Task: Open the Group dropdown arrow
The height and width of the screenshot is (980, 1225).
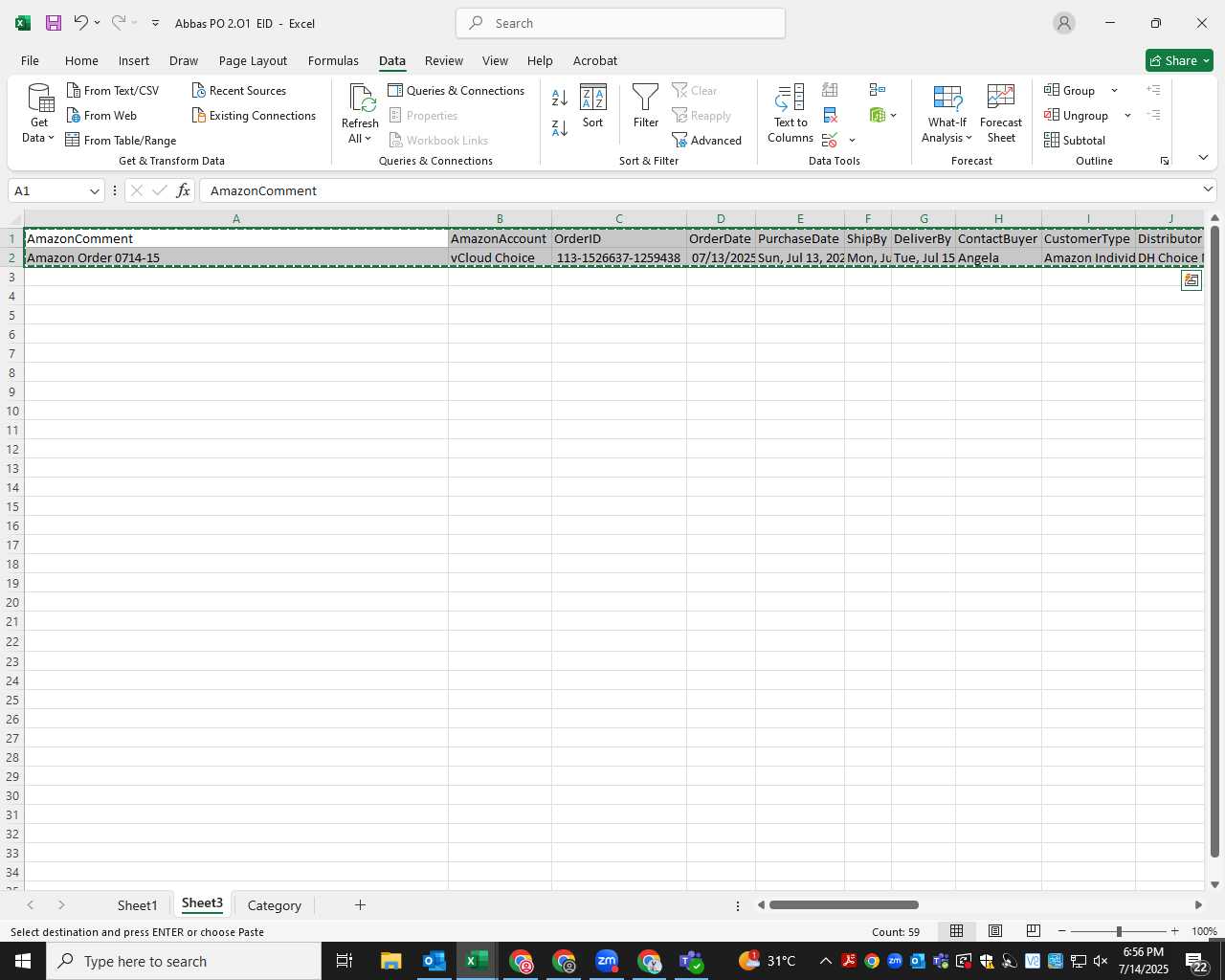Action: [1114, 90]
